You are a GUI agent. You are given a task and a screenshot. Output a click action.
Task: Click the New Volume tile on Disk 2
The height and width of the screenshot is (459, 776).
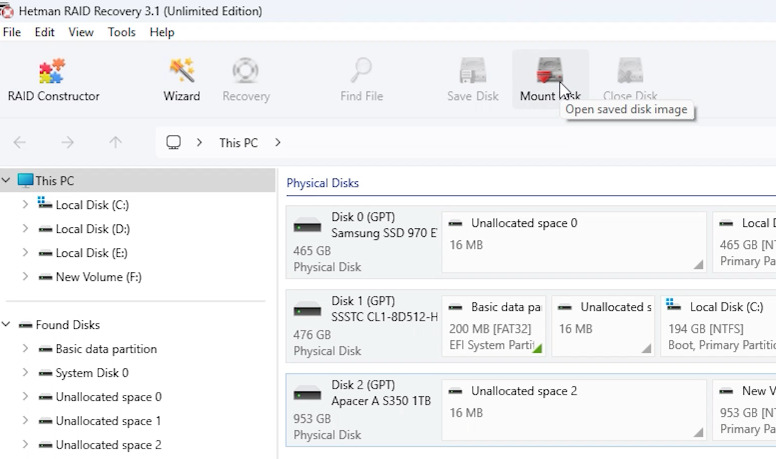pyautogui.click(x=744, y=410)
